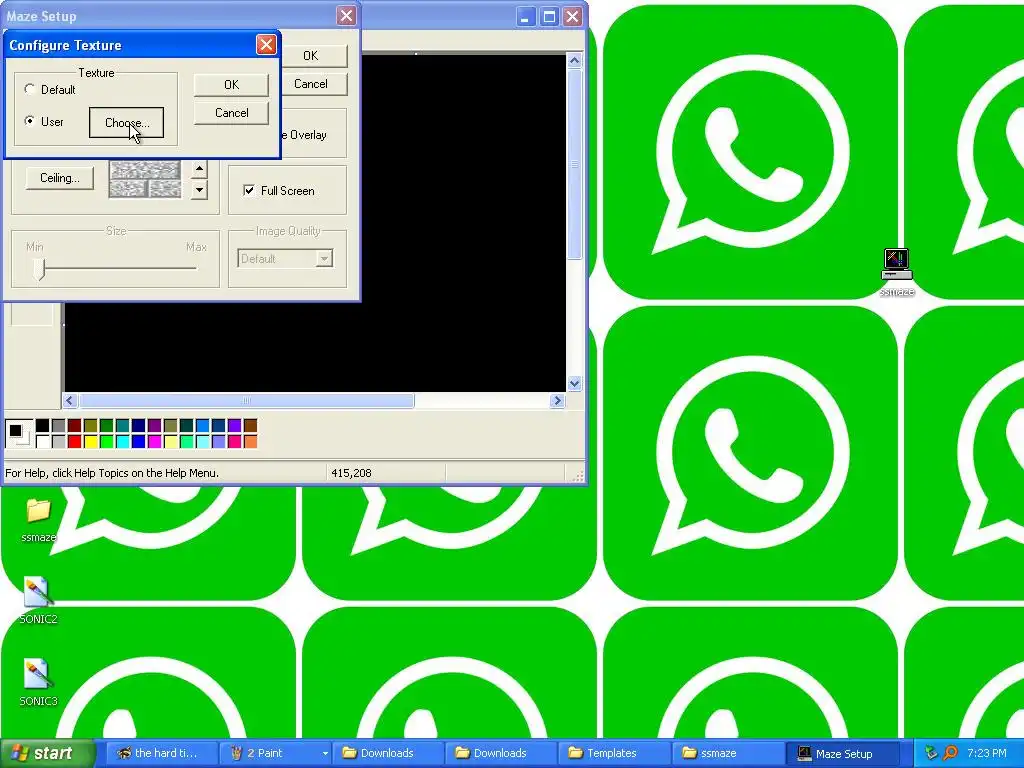Close the Maze Setup window
This screenshot has width=1024, height=768.
tap(346, 16)
